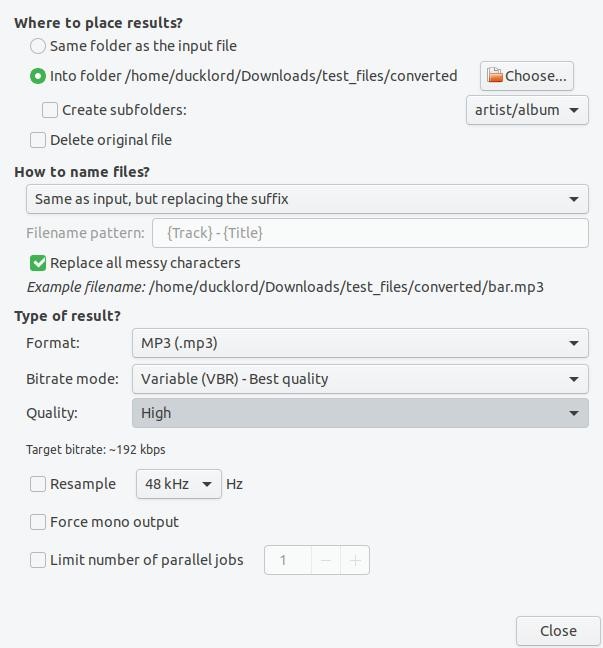This screenshot has height=648, width=603.
Task: Open the 48 kHz sample rate dropdown
Action: click(x=179, y=484)
